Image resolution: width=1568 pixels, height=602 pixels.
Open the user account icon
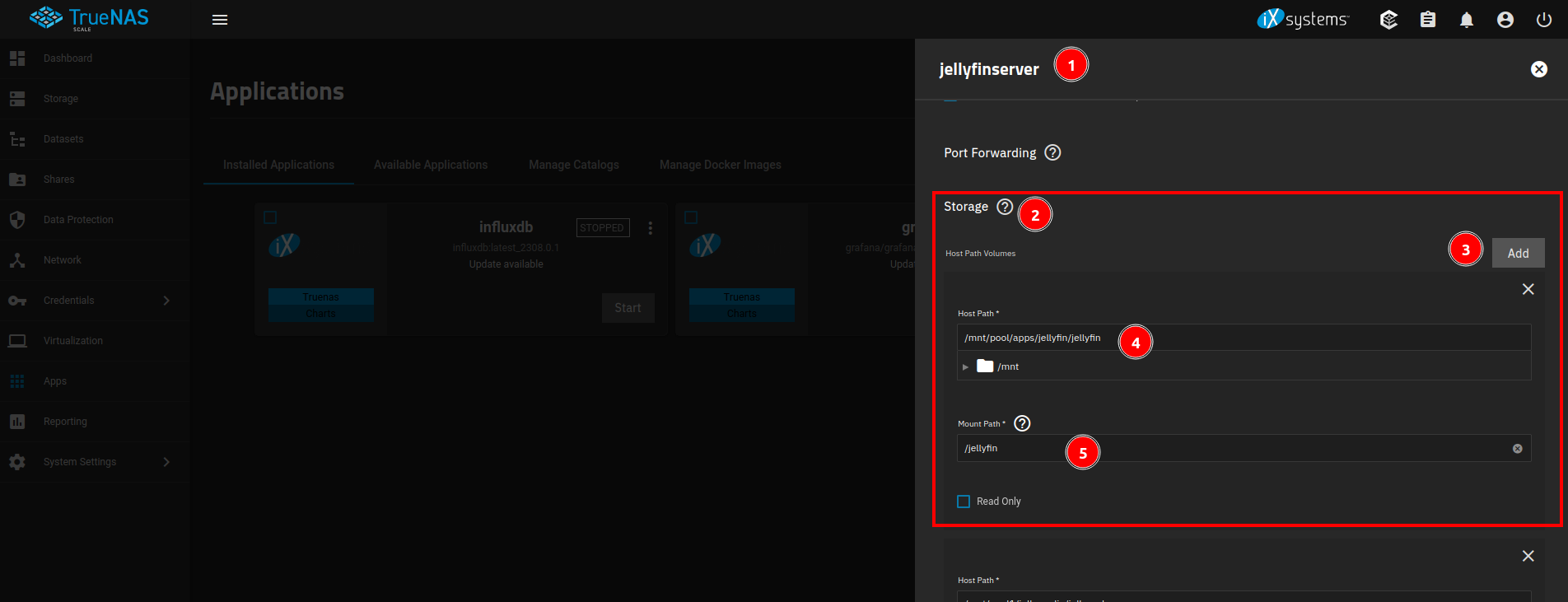[1505, 20]
